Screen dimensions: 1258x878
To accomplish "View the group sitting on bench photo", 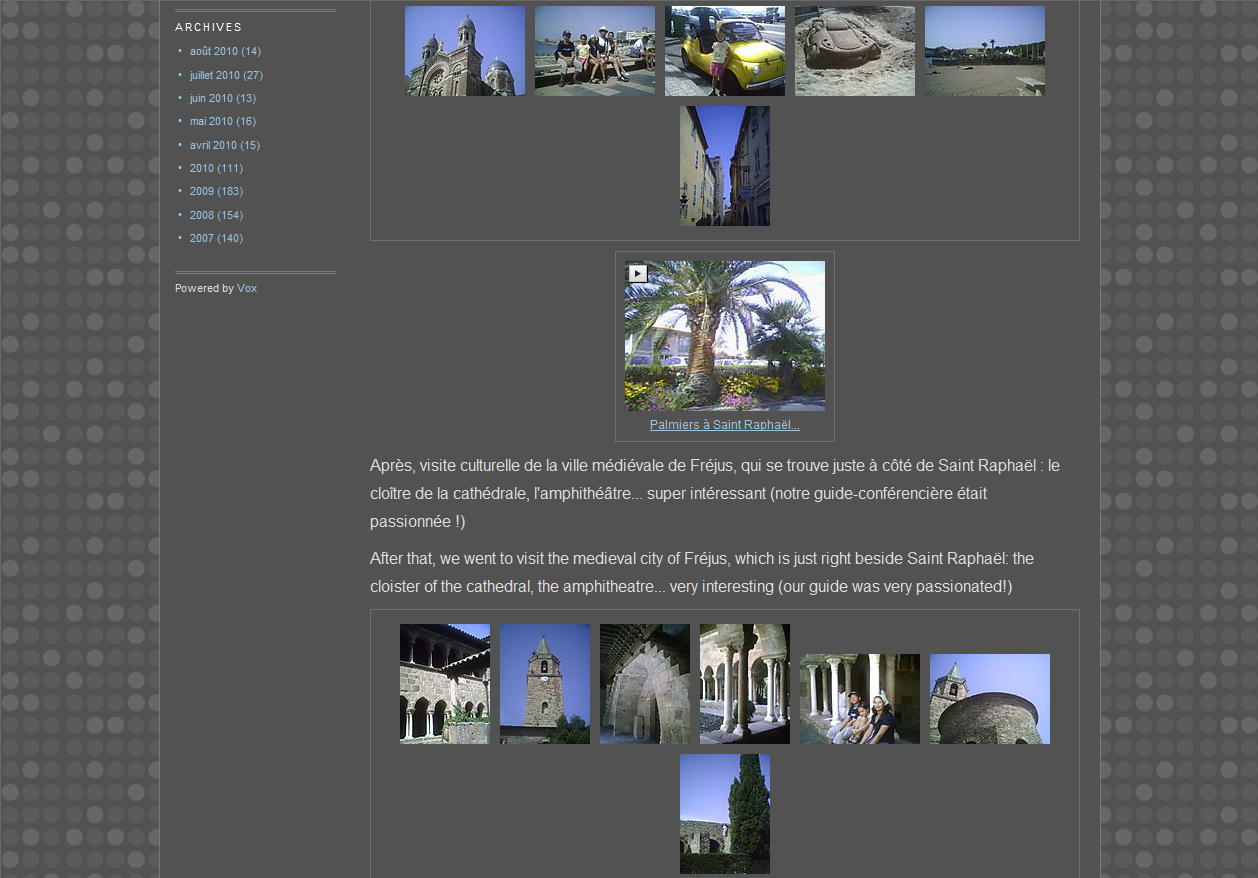I will 594,51.
